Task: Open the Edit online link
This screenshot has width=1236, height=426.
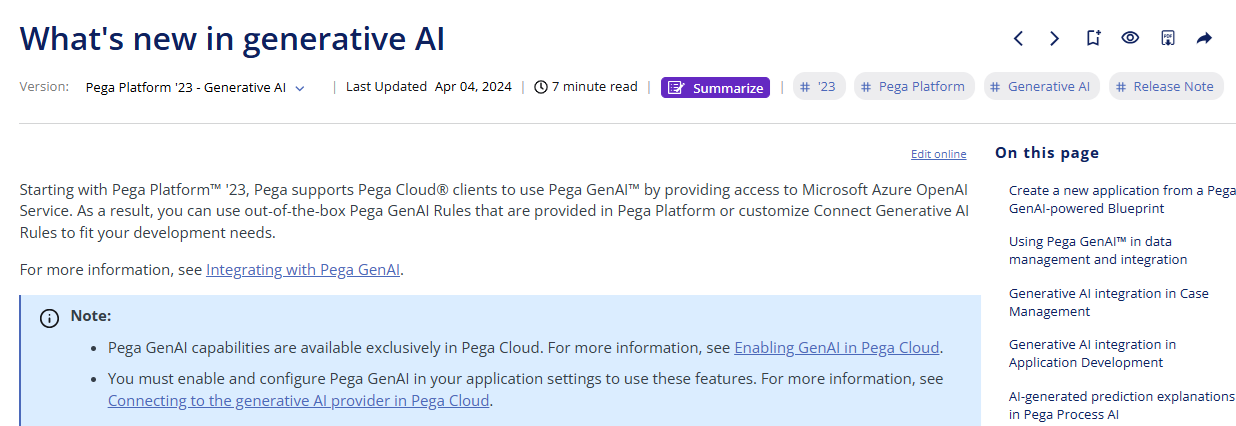Action: tap(938, 154)
